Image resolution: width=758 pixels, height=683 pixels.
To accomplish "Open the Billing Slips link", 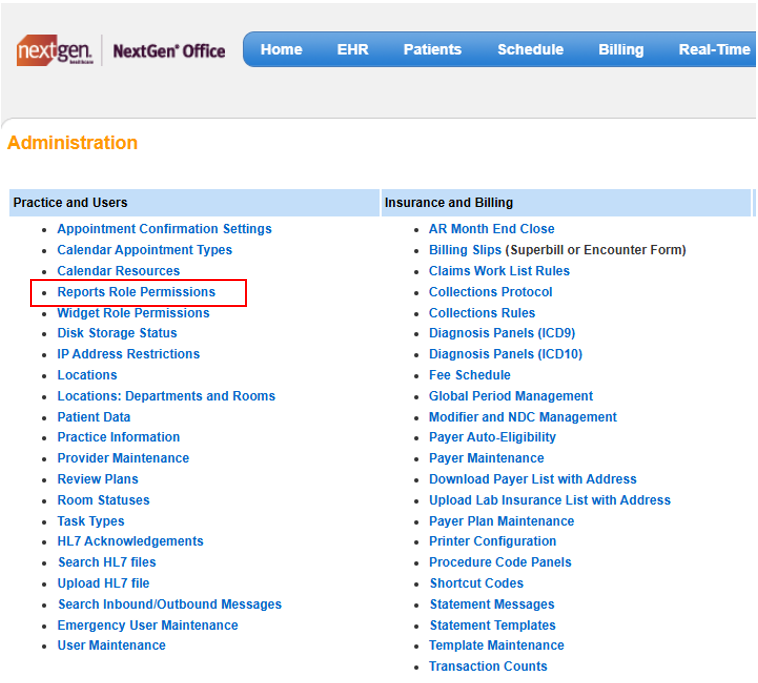I will (465, 250).
